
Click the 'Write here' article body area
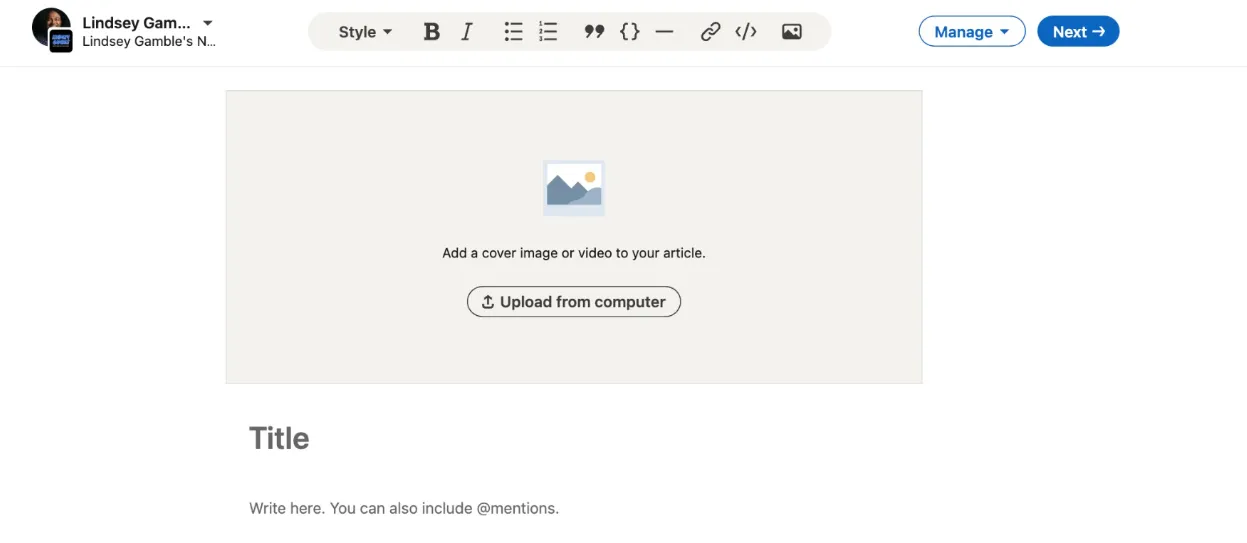404,508
